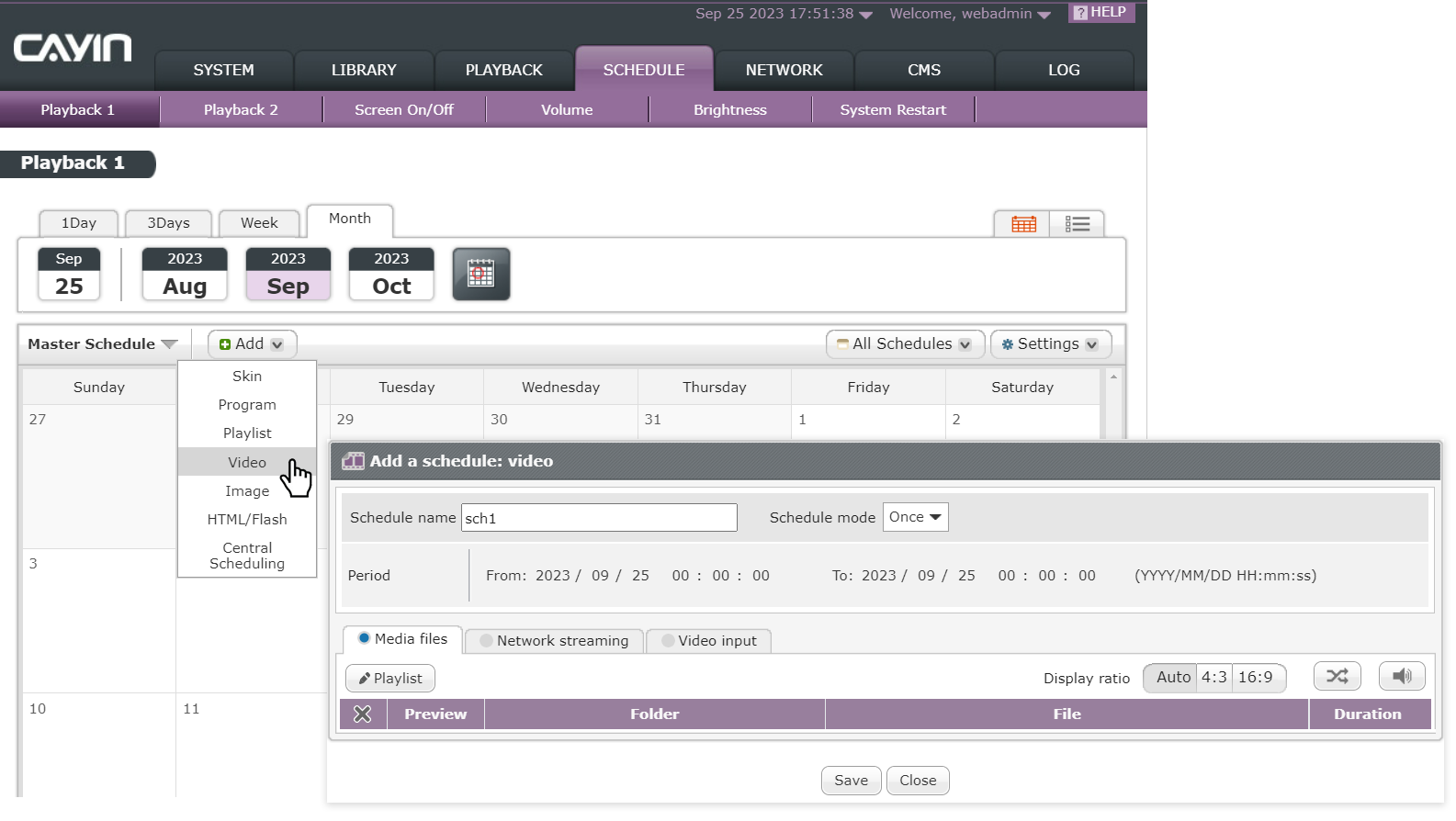Open the SYSTEM tab
1456x821 pixels.
tap(223, 70)
